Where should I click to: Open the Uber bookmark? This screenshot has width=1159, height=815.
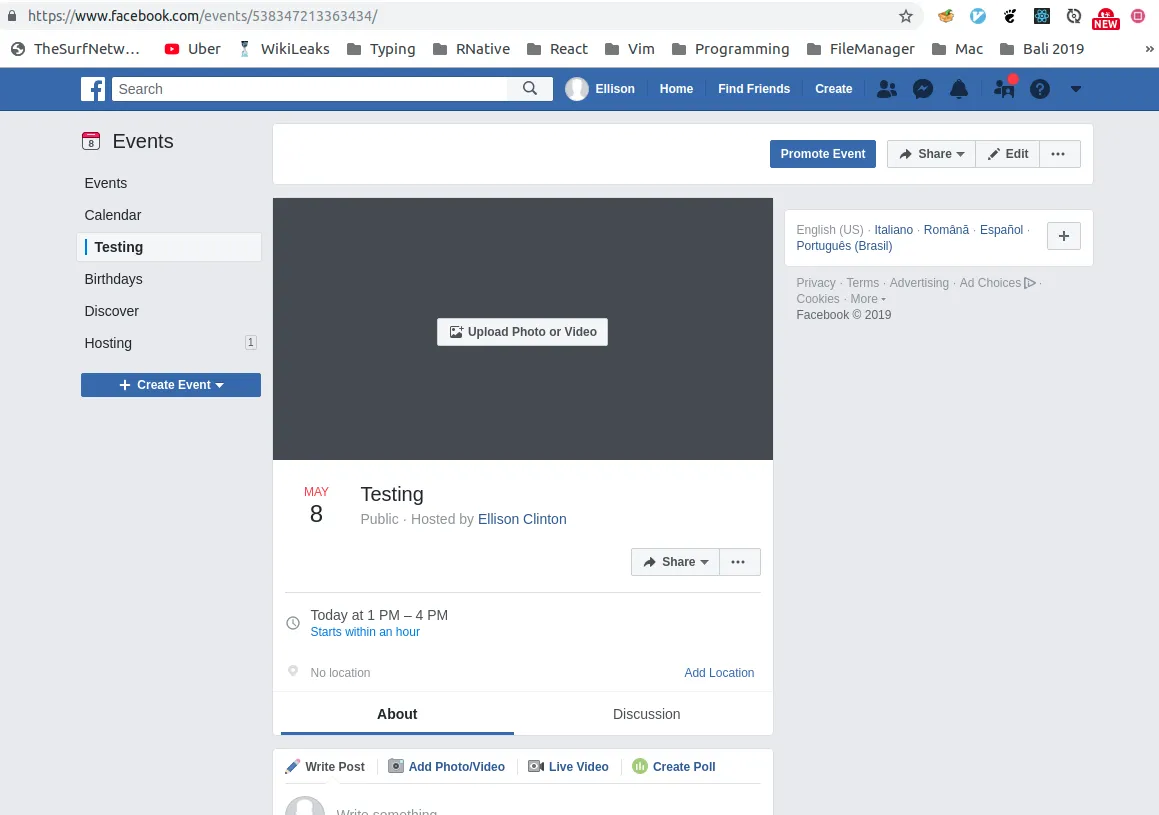192,49
